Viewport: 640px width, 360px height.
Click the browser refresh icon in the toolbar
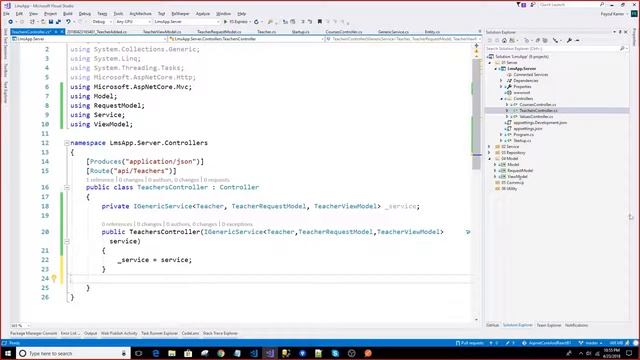pos(256,22)
